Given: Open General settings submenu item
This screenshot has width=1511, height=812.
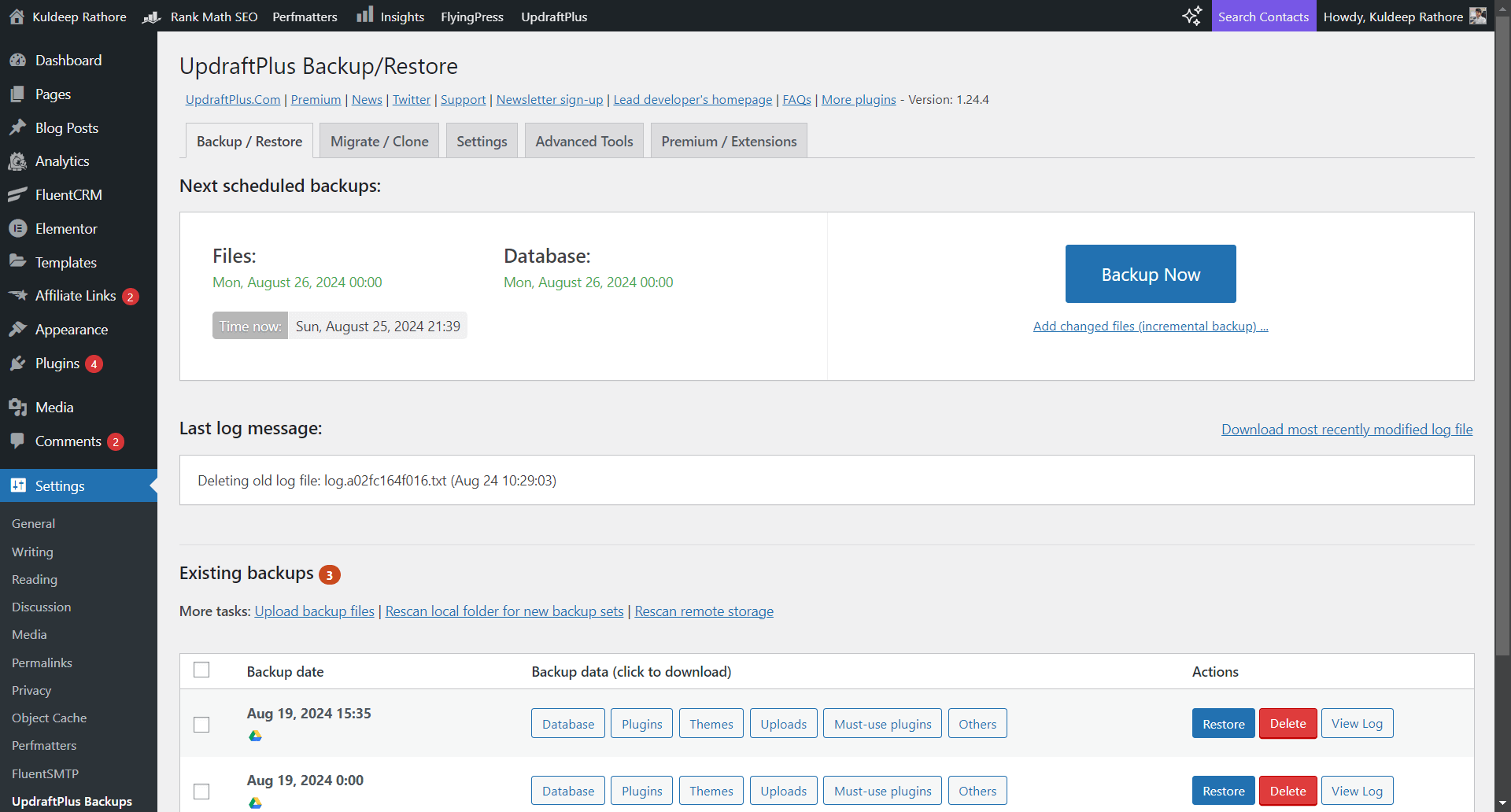Looking at the screenshot, I should point(33,523).
